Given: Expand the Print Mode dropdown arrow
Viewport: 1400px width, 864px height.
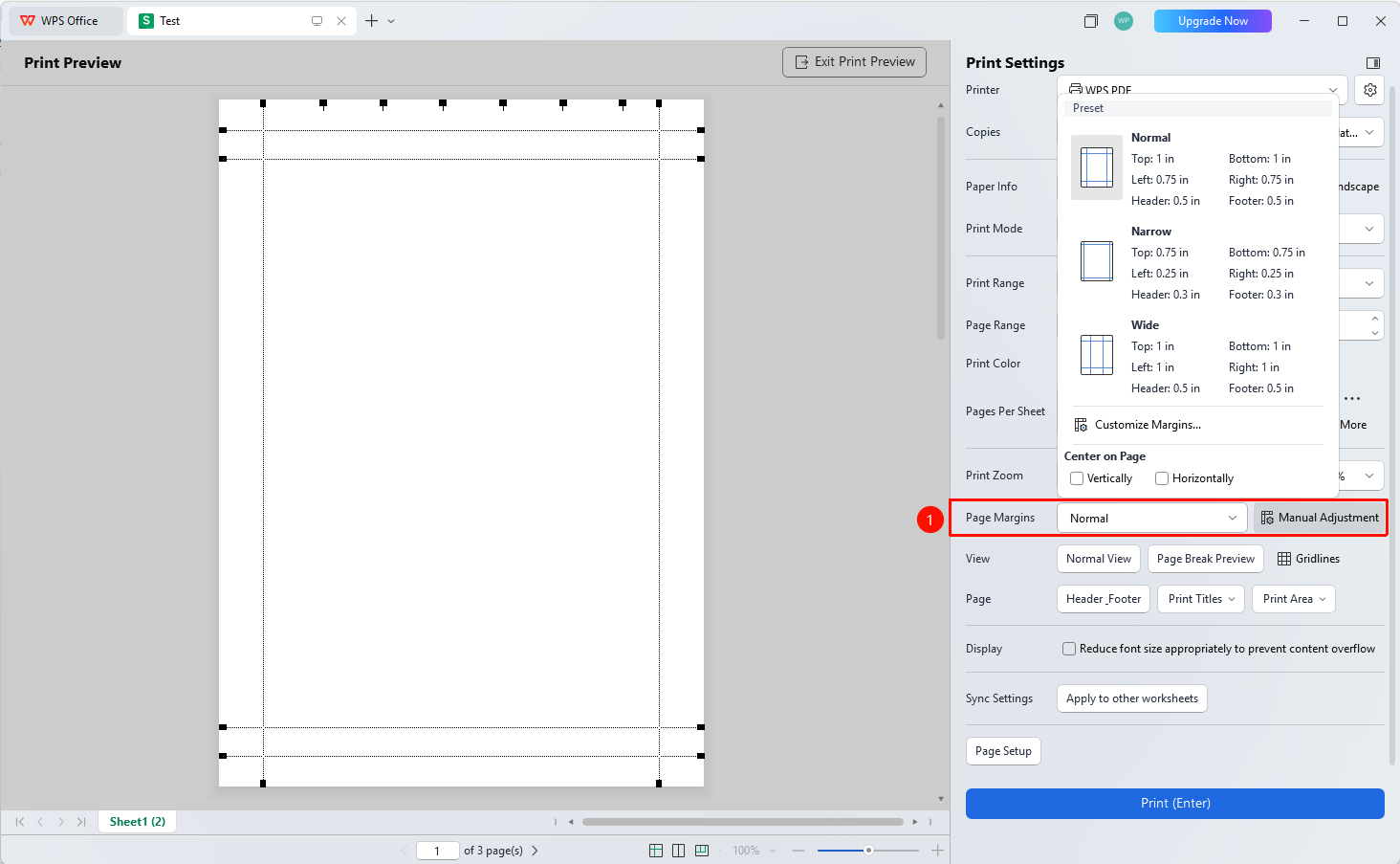Looking at the screenshot, I should pyautogui.click(x=1369, y=229).
